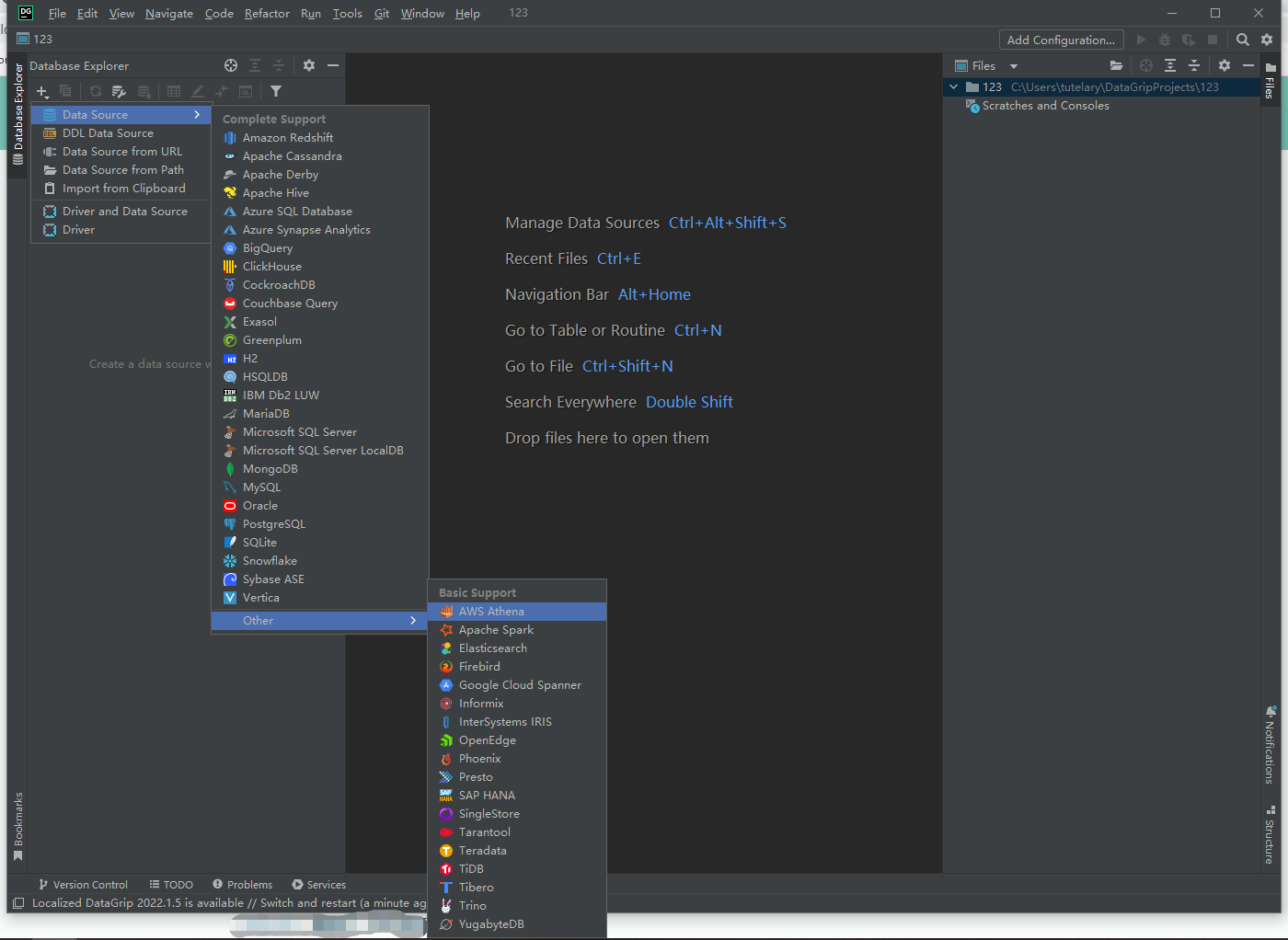Choose ClickHouse from the list

[320, 267]
